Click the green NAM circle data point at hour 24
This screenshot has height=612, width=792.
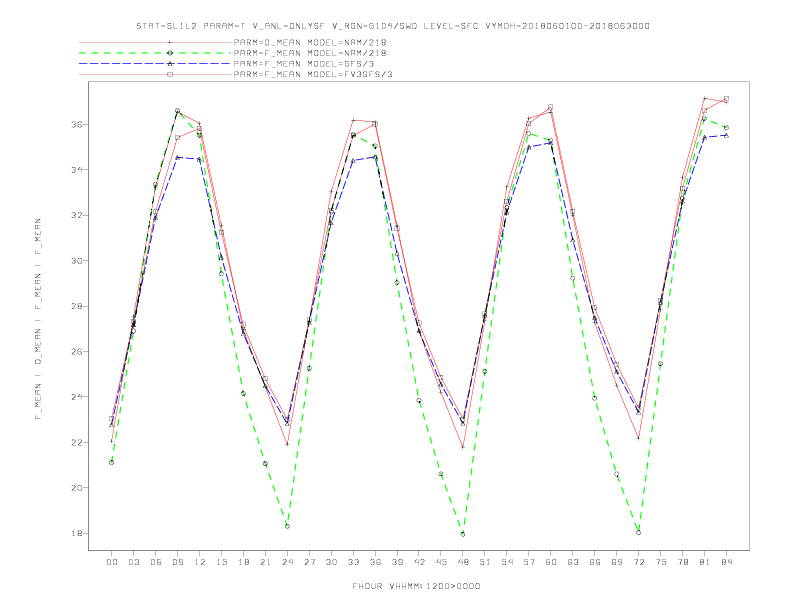click(287, 526)
